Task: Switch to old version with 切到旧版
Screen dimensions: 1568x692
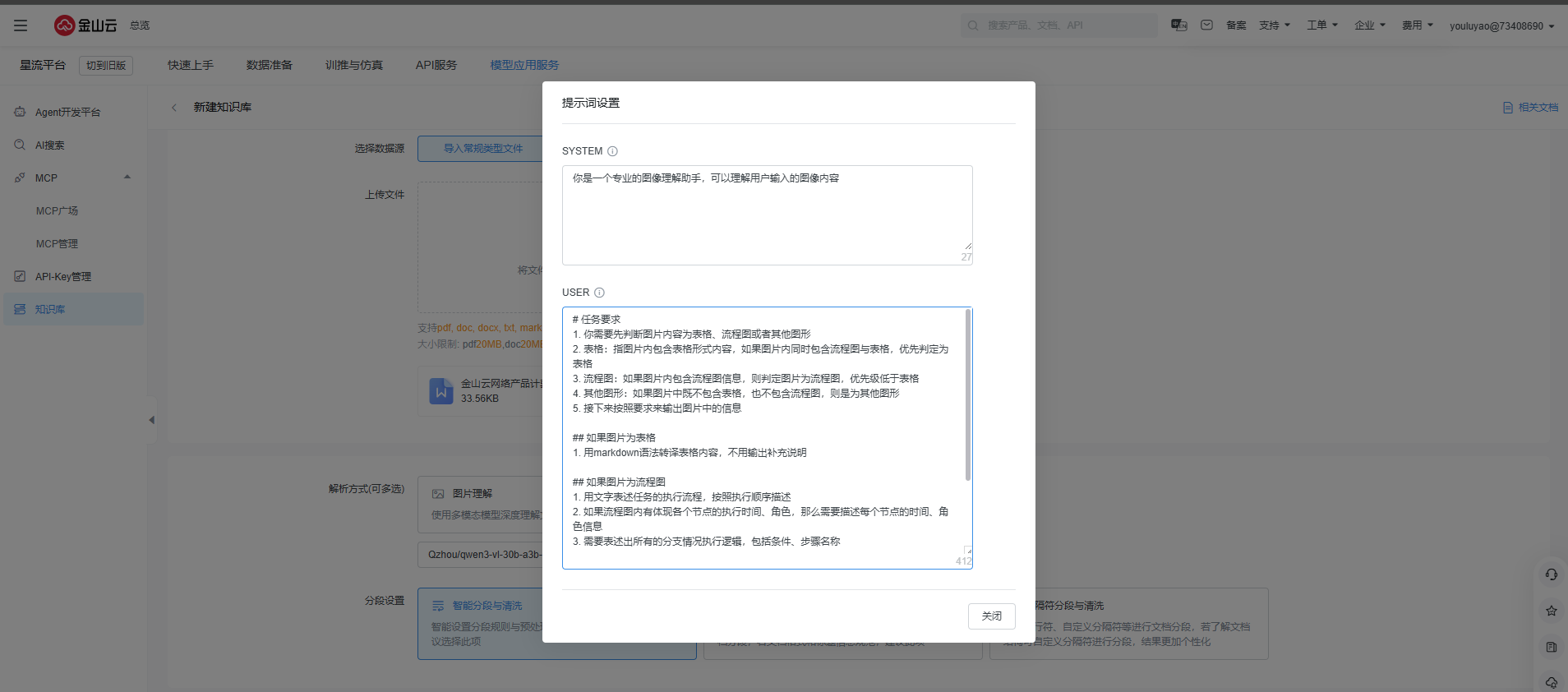Action: pos(106,66)
